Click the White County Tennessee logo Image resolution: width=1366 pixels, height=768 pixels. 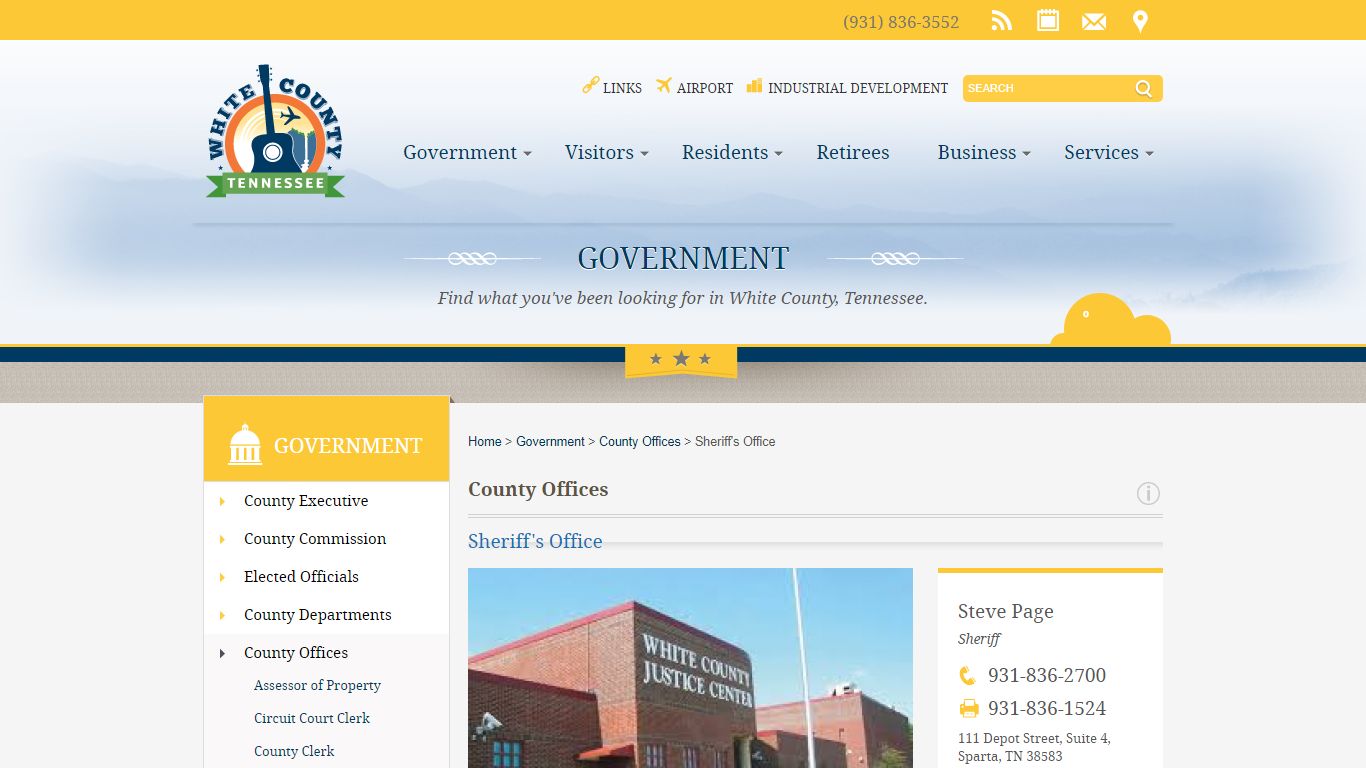click(275, 131)
